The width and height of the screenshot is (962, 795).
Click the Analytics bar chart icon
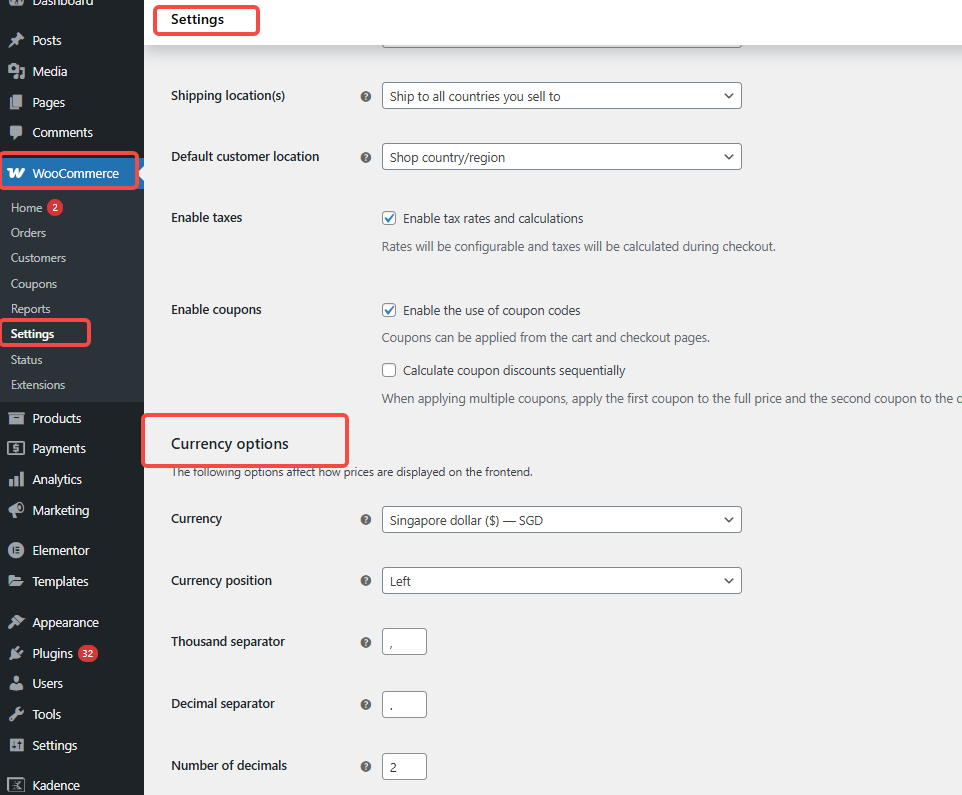point(16,480)
